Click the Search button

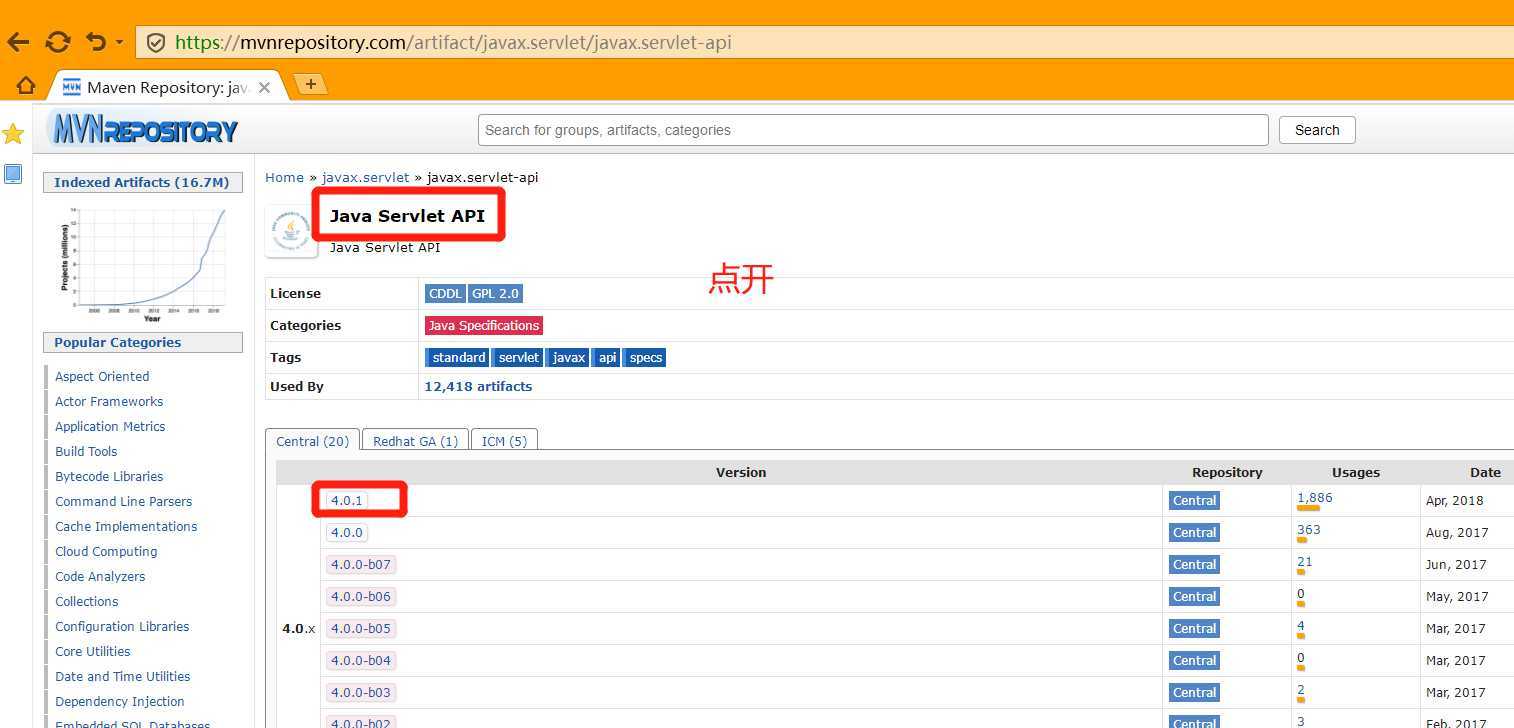coord(1317,130)
